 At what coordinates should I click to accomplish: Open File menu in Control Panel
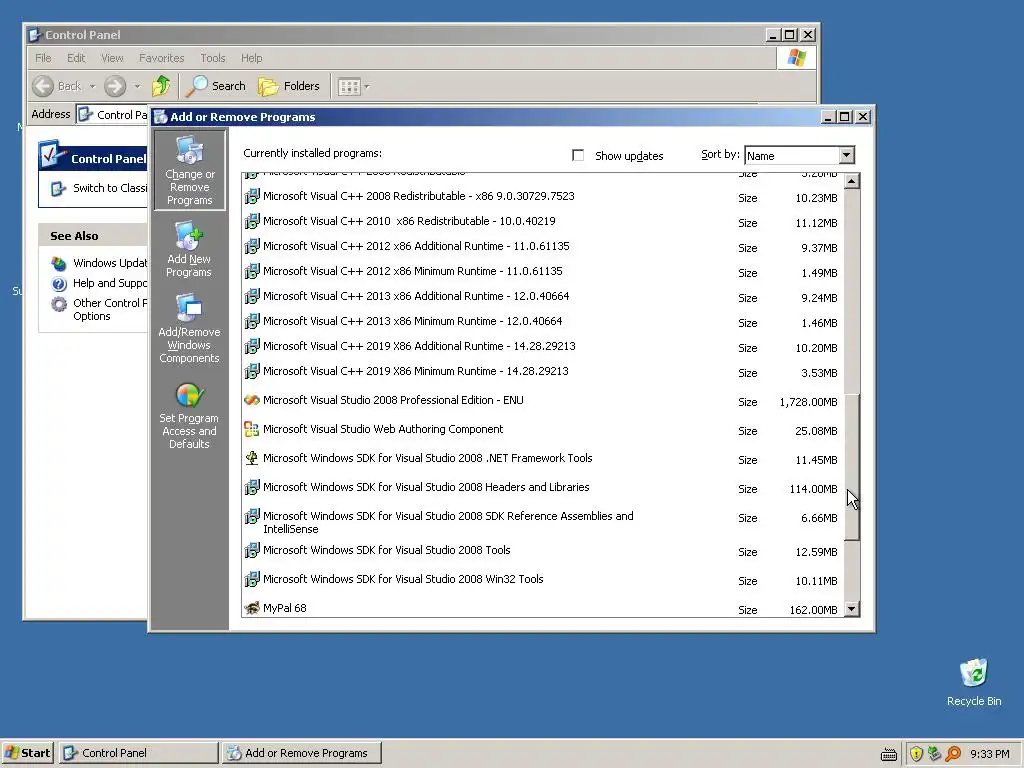43,58
